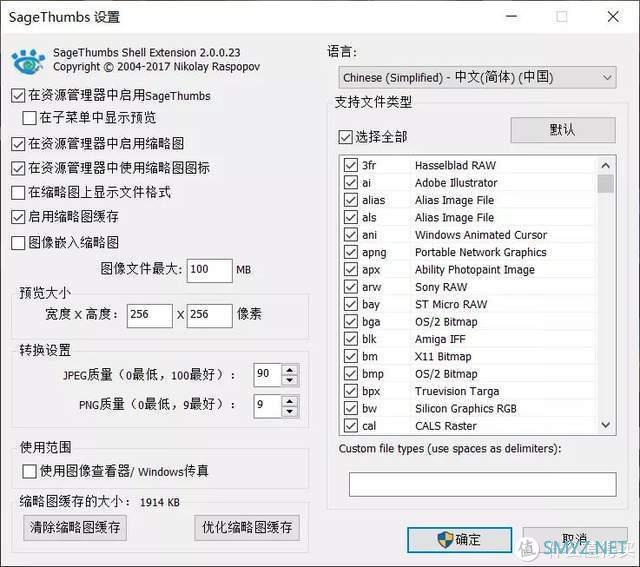Uncheck the apng Portable Network Graphics type
640x567 pixels.
[351, 252]
